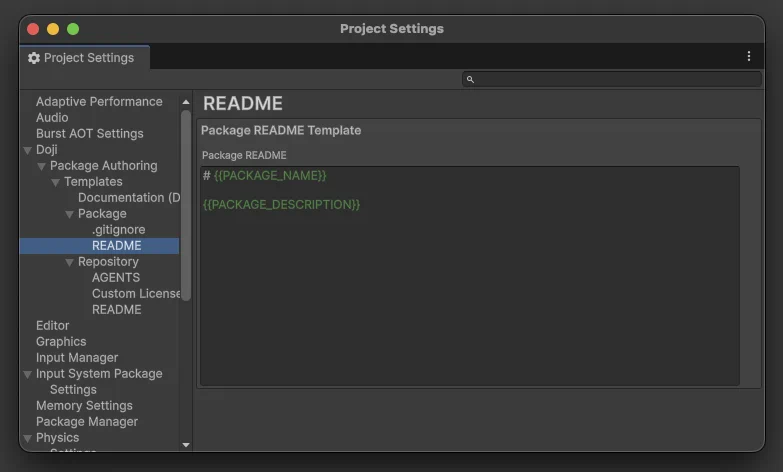Collapse the Package node under Templates
Screen dimensions: 783x472
(69, 214)
